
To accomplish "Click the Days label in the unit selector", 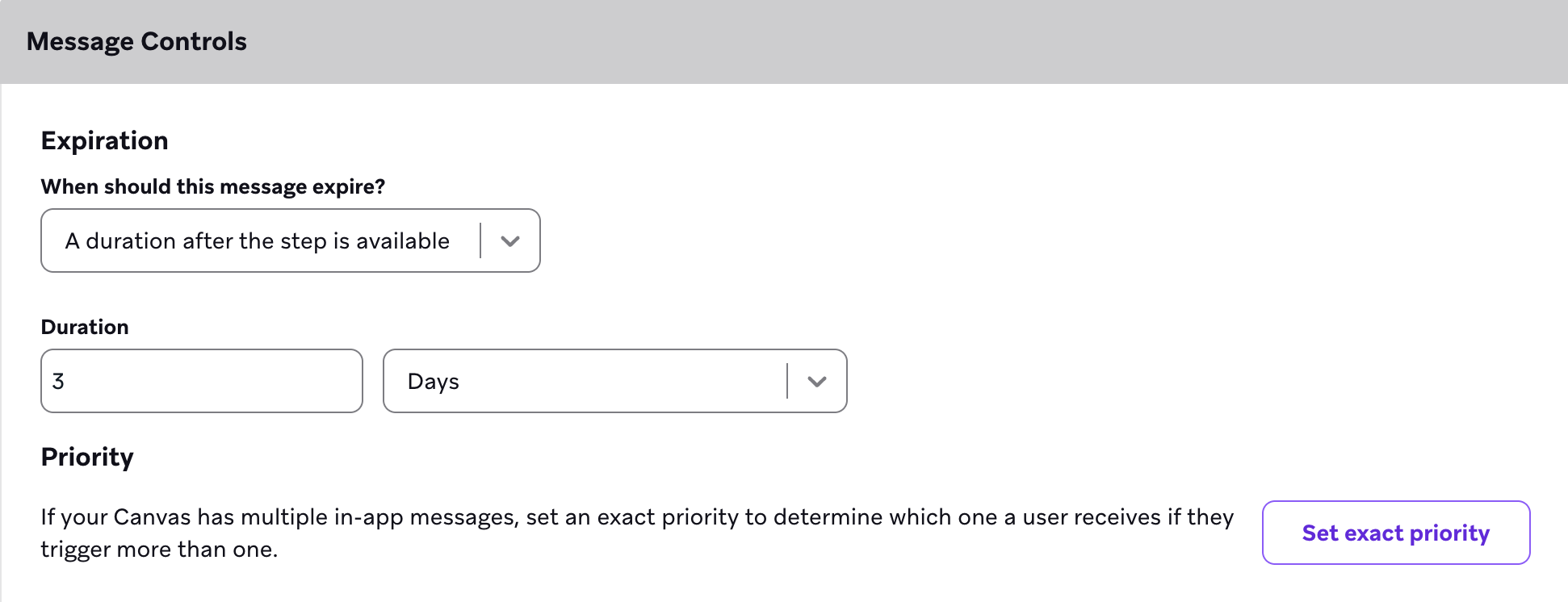I will (x=433, y=381).
